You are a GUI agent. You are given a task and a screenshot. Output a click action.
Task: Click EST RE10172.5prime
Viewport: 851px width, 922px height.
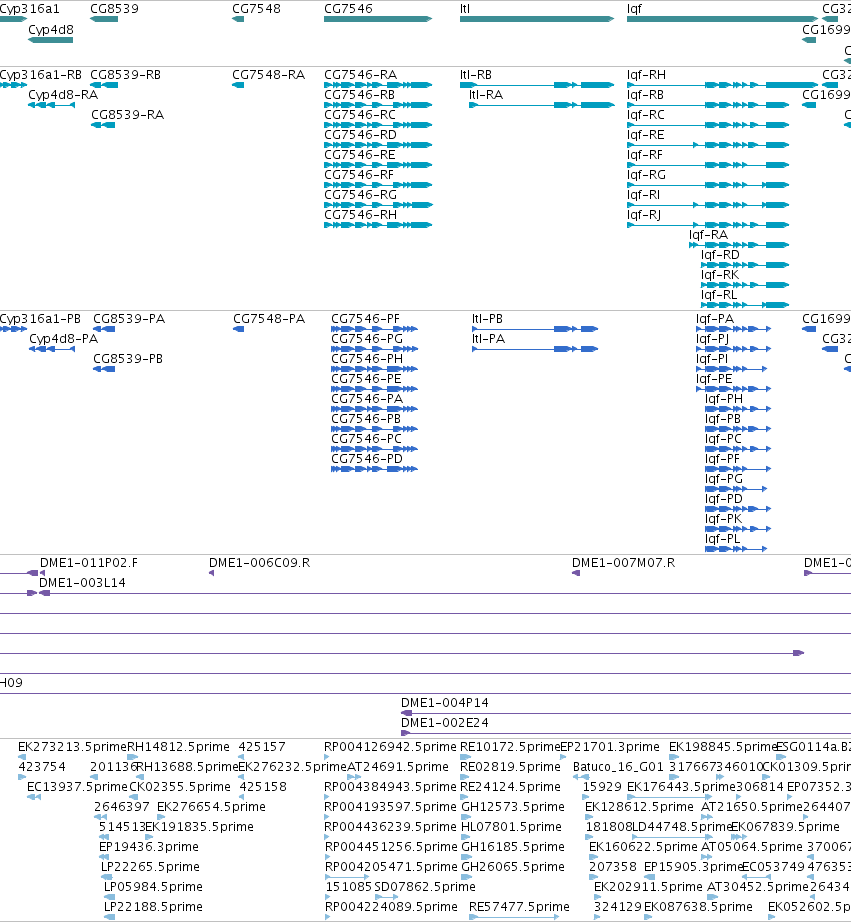[510, 747]
